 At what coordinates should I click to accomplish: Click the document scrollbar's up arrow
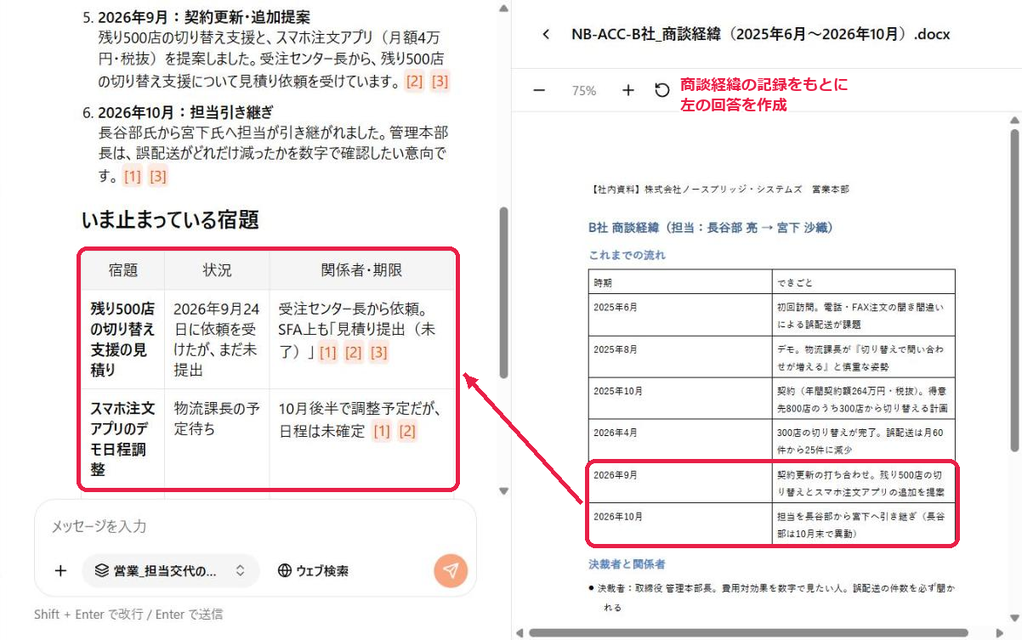1014,120
